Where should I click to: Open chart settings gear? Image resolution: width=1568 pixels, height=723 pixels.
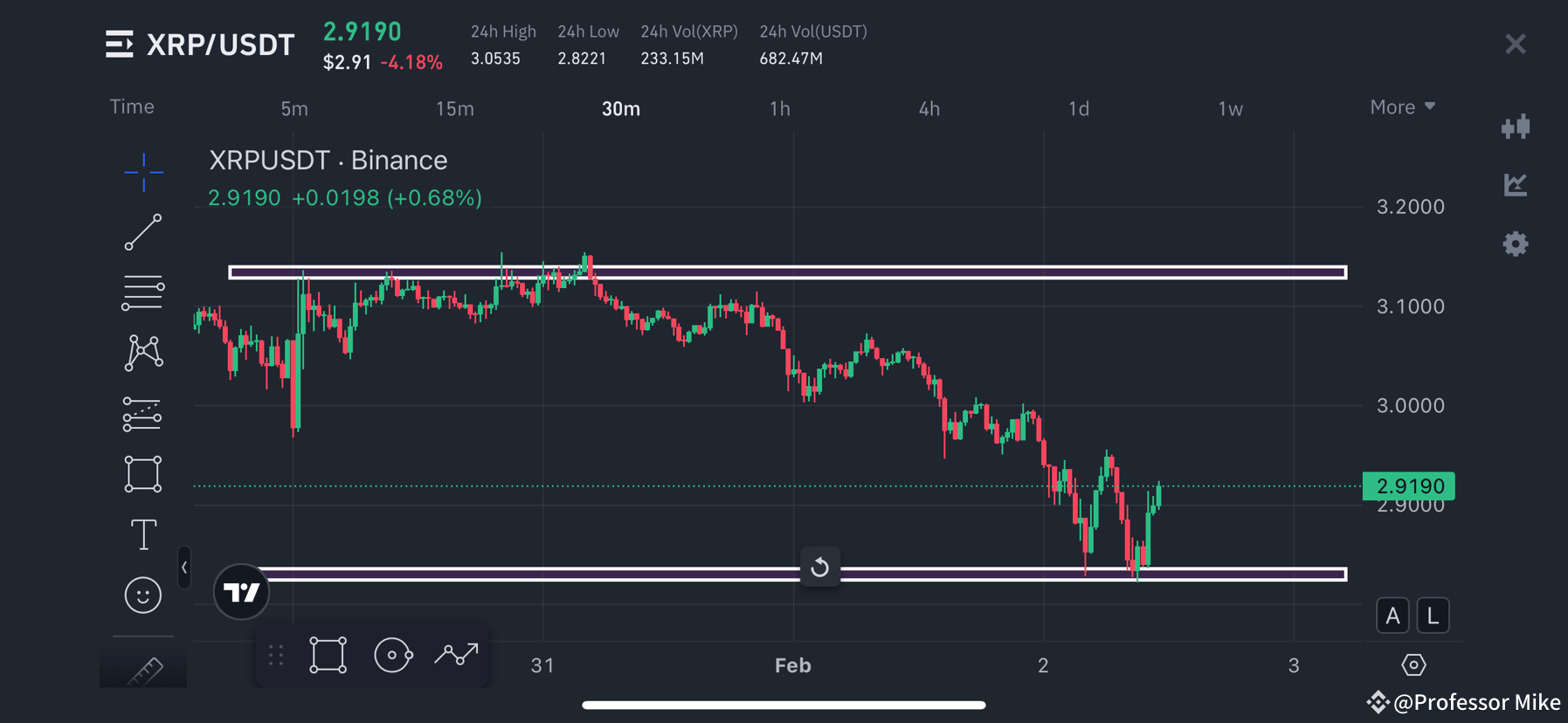[x=1516, y=244]
